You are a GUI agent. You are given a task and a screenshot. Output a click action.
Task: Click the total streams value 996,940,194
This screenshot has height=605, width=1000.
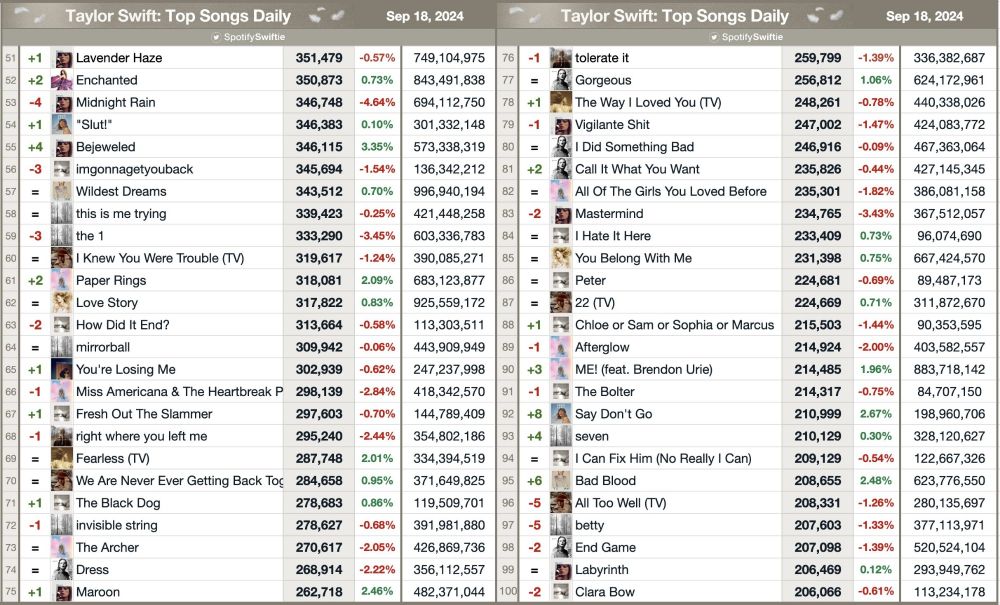[449, 191]
